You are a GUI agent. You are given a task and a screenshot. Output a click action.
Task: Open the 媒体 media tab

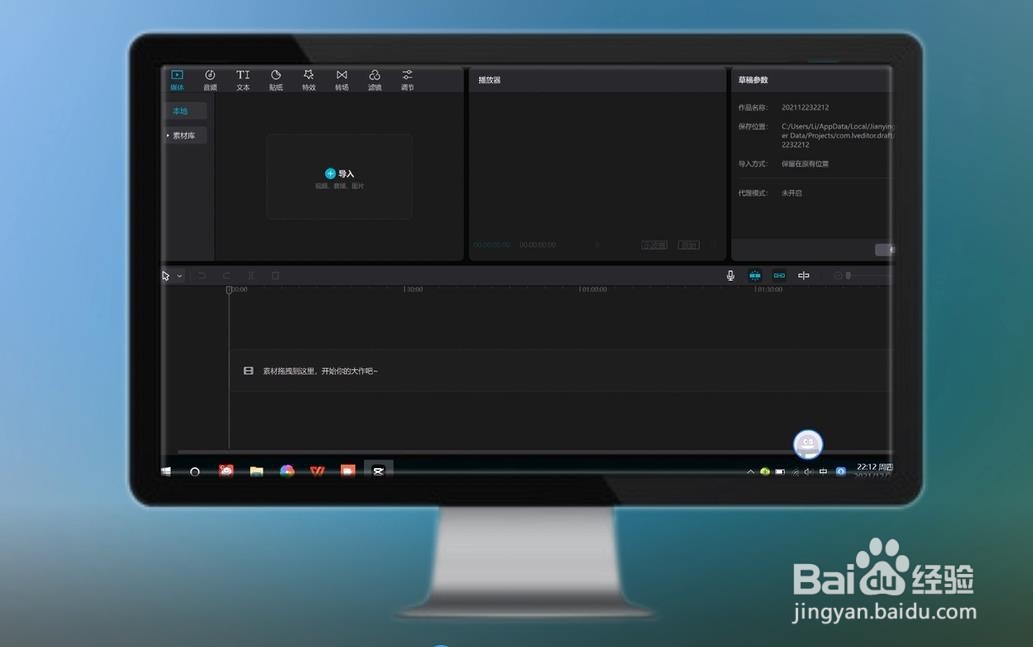(177, 80)
